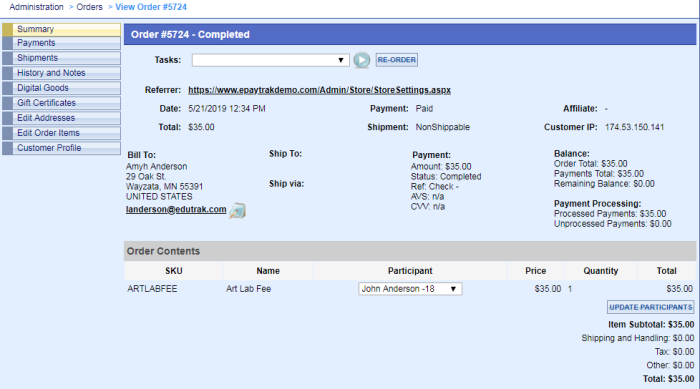Image resolution: width=700 pixels, height=389 pixels.
Task: Select the Art Lab Fee name cell
Action: click(x=248, y=289)
